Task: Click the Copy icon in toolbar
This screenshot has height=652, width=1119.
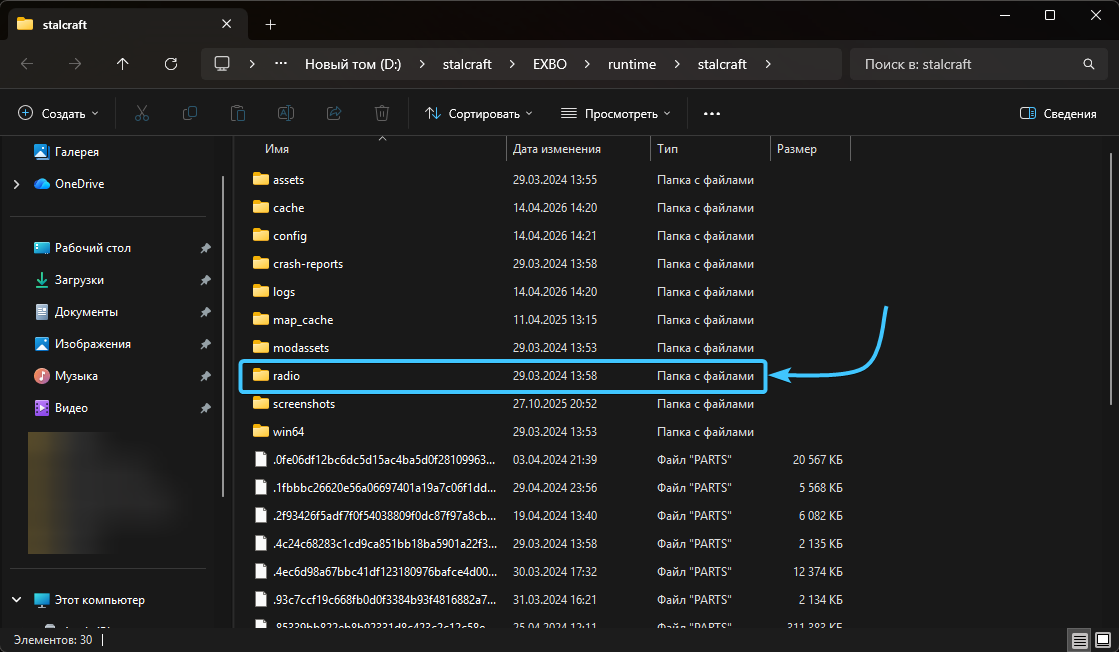Action: click(x=189, y=114)
